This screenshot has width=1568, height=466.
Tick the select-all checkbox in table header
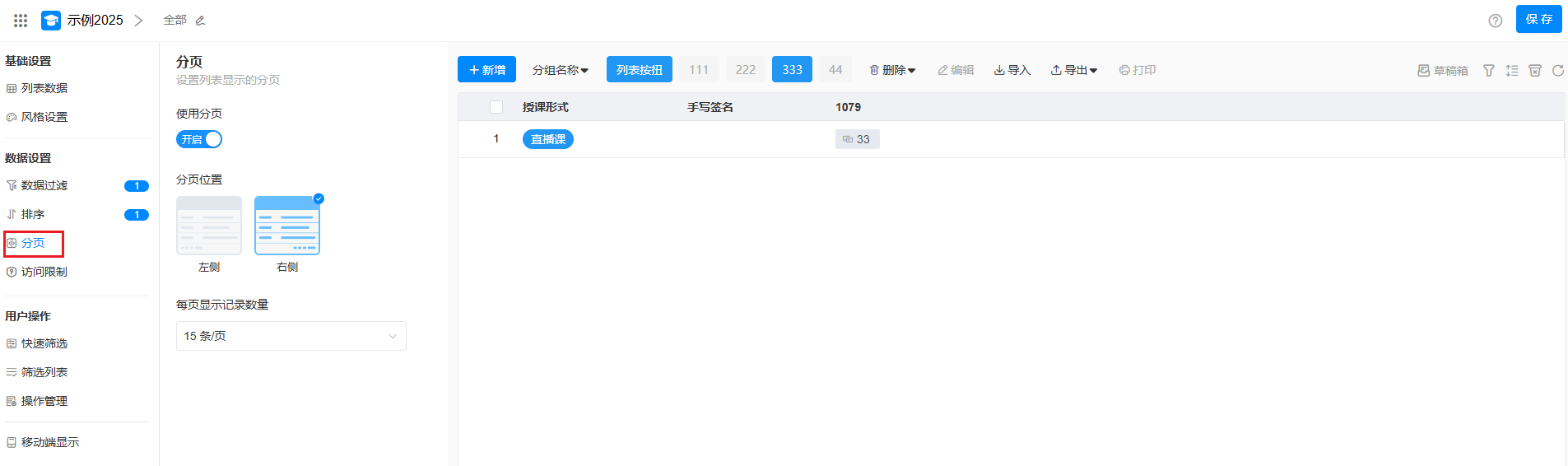tap(496, 107)
